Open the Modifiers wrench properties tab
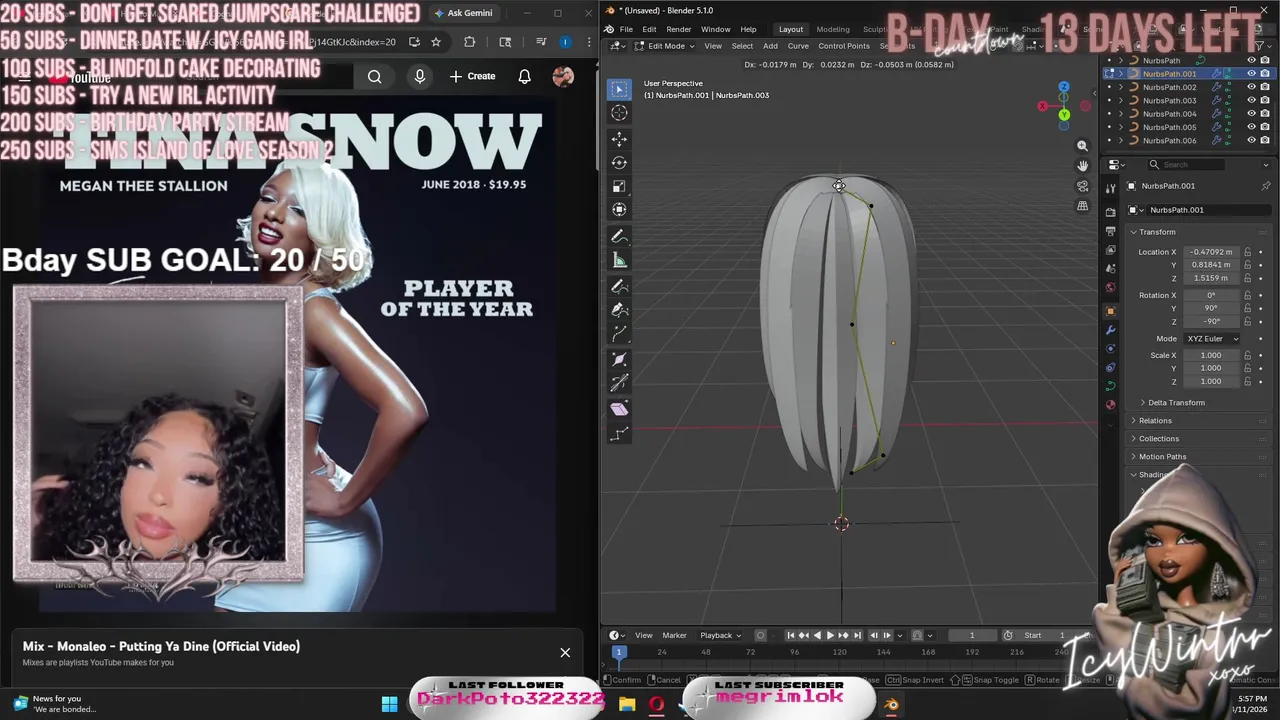The width and height of the screenshot is (1280, 720). point(1110,330)
